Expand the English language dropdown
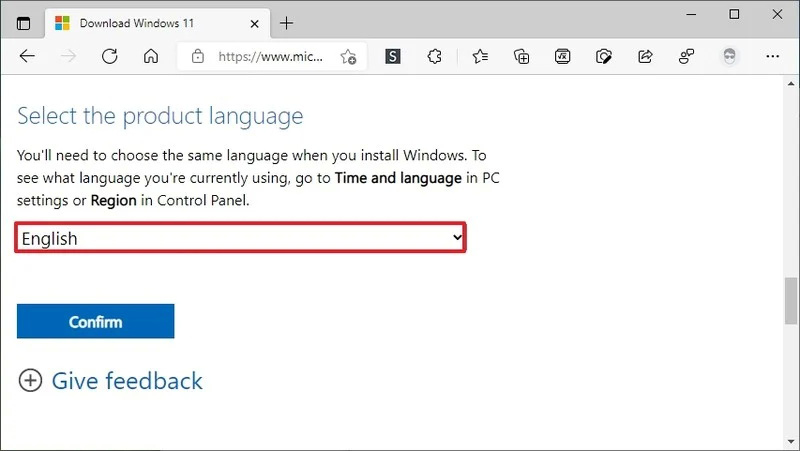The width and height of the screenshot is (800, 451). (x=240, y=237)
